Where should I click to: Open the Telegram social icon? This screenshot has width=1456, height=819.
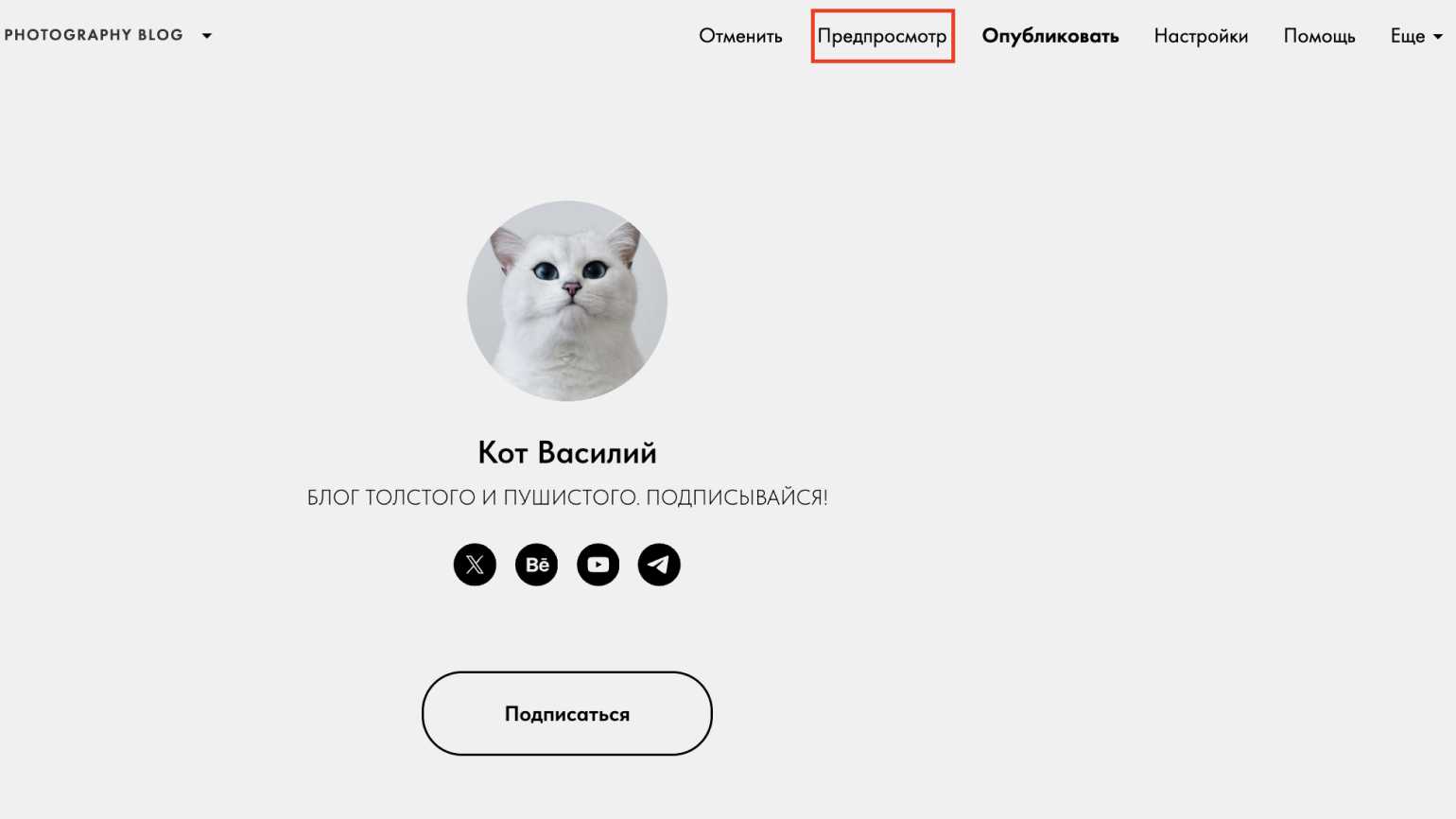pyautogui.click(x=659, y=565)
